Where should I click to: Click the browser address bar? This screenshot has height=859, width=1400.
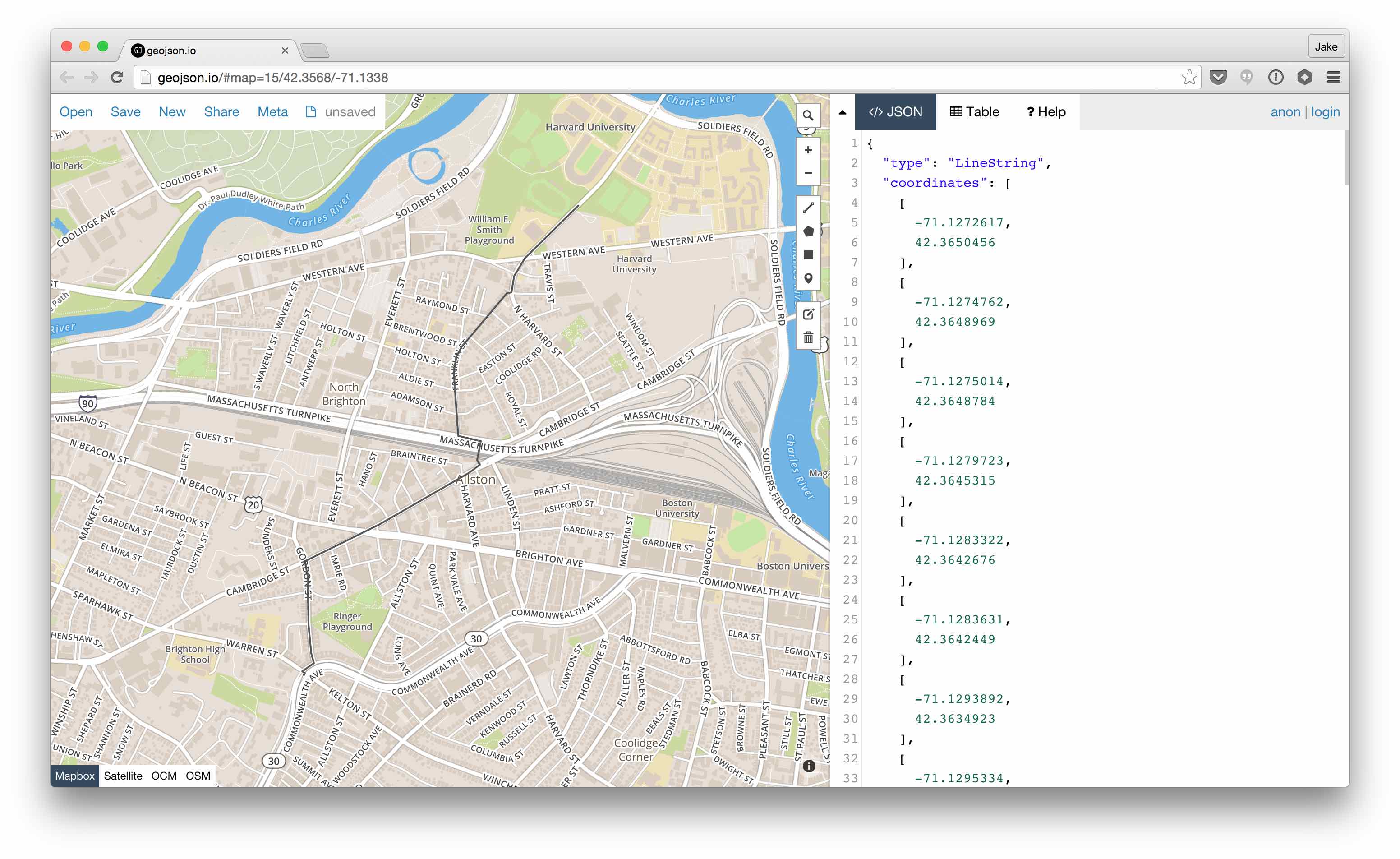(x=625, y=77)
